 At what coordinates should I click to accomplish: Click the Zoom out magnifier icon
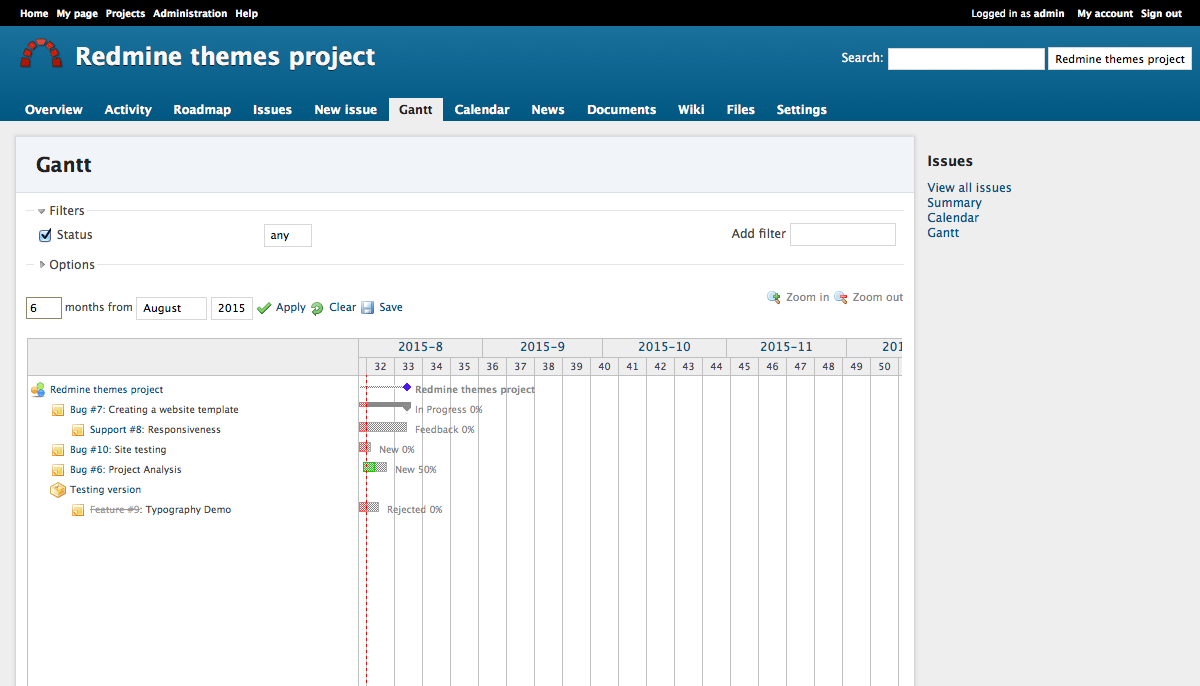point(841,297)
